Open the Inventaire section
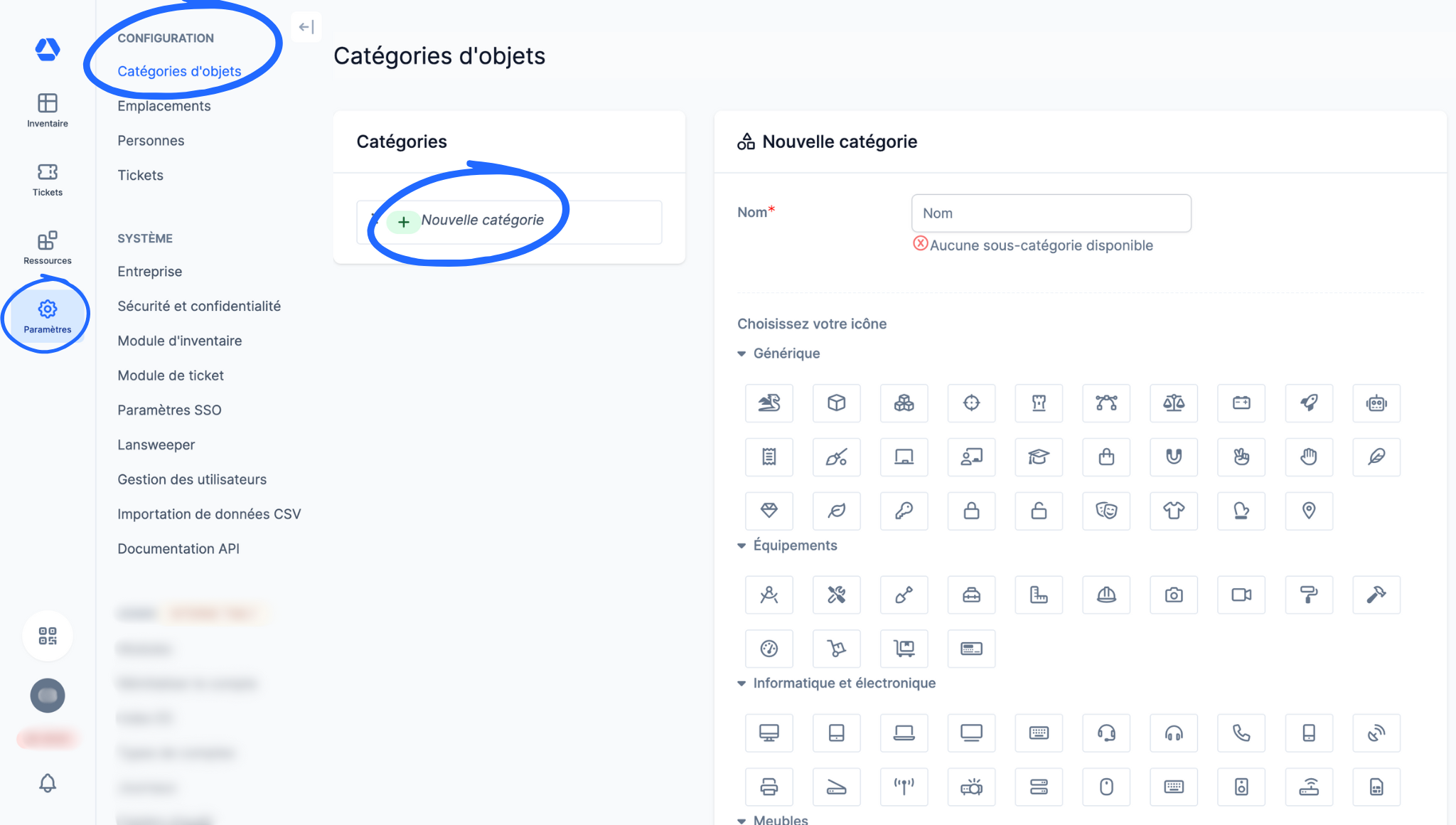 48,110
